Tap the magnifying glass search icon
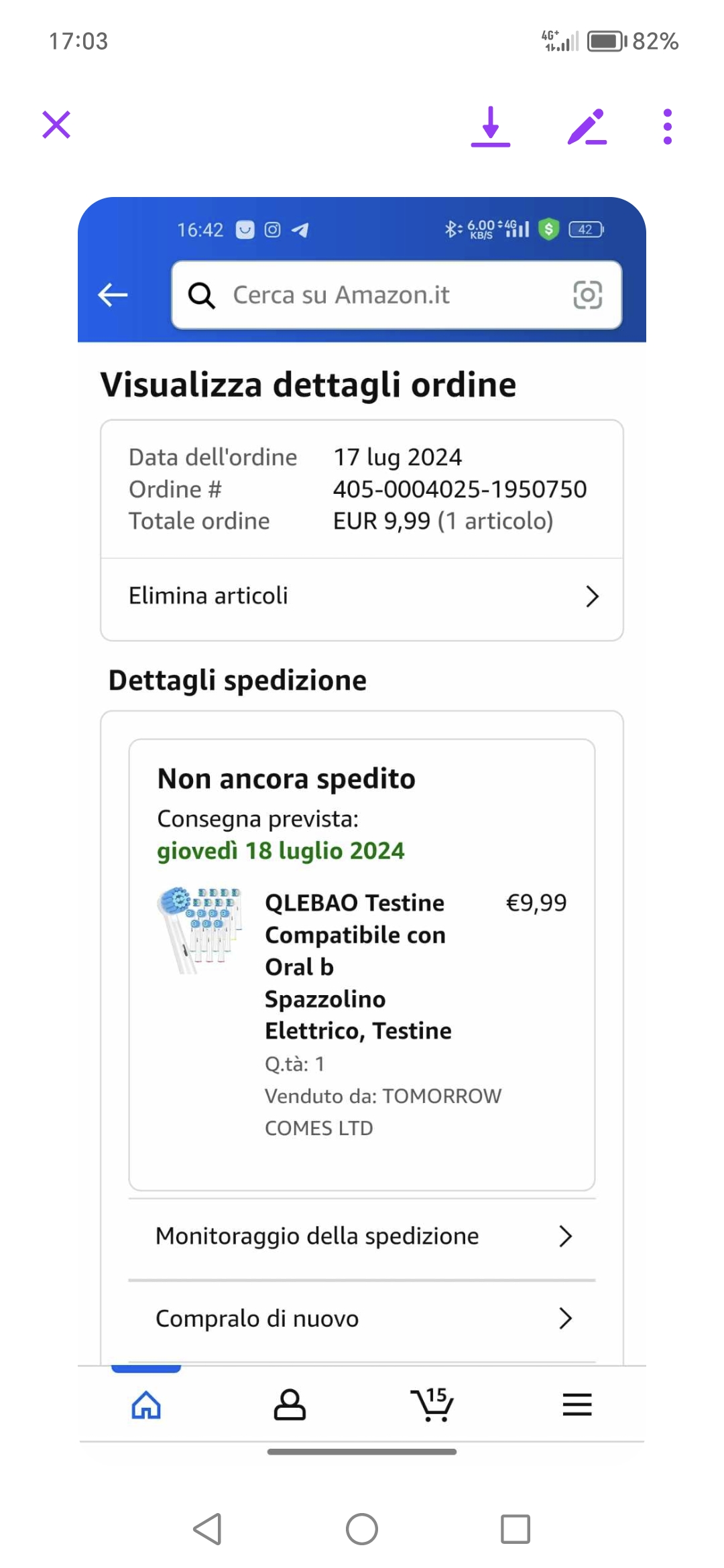 [201, 295]
